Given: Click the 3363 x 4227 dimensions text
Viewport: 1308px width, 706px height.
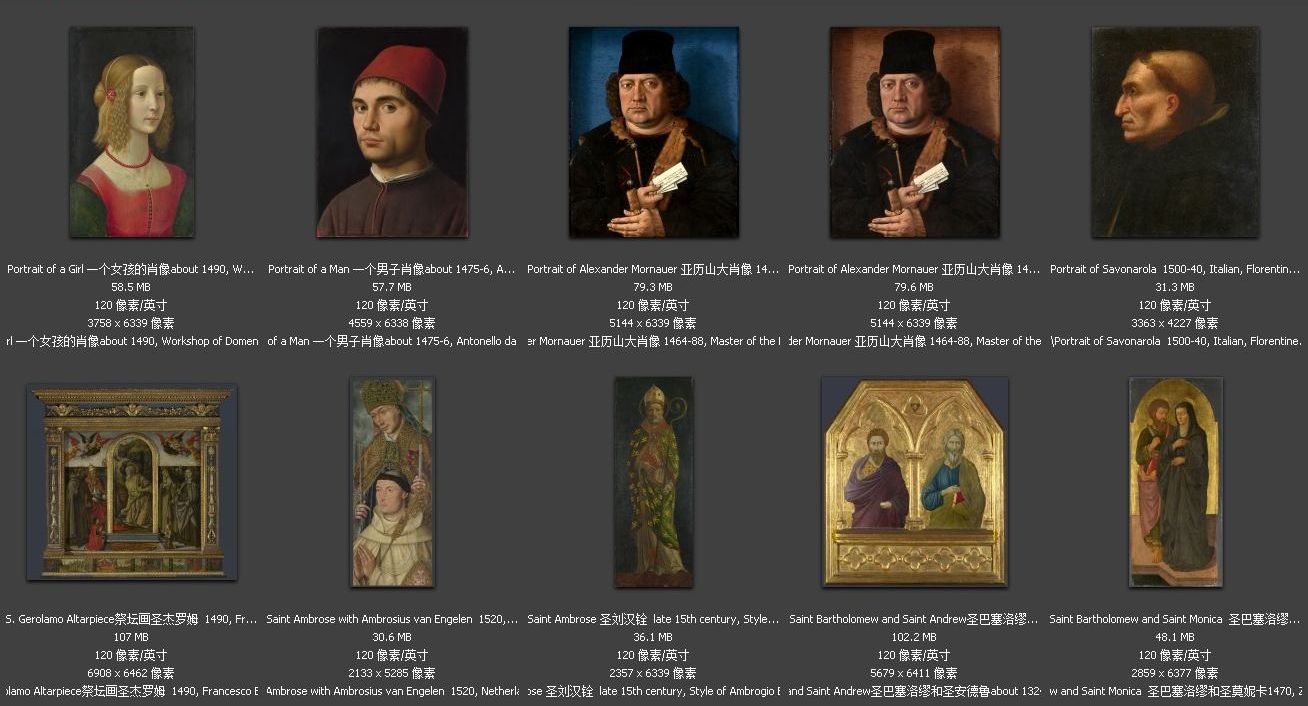Looking at the screenshot, I should [1176, 323].
